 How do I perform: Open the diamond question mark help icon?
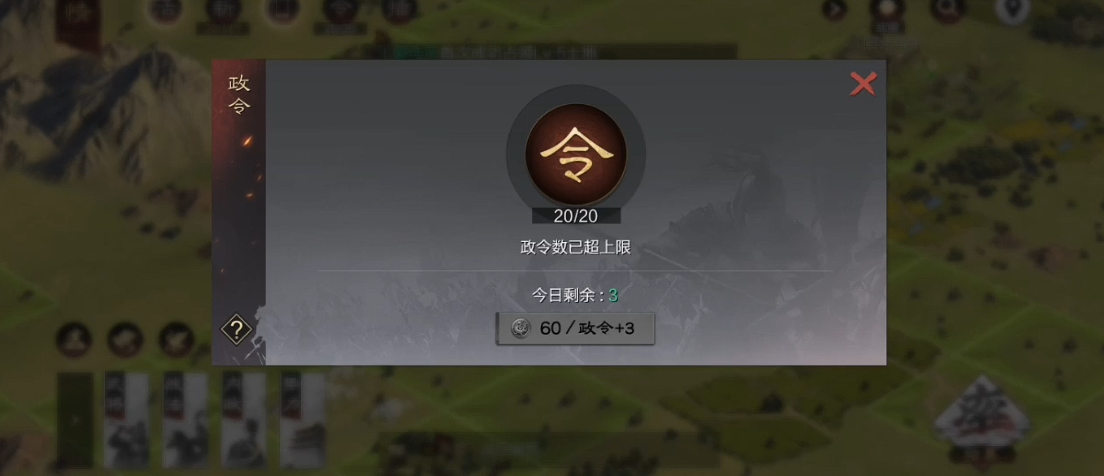point(237,330)
